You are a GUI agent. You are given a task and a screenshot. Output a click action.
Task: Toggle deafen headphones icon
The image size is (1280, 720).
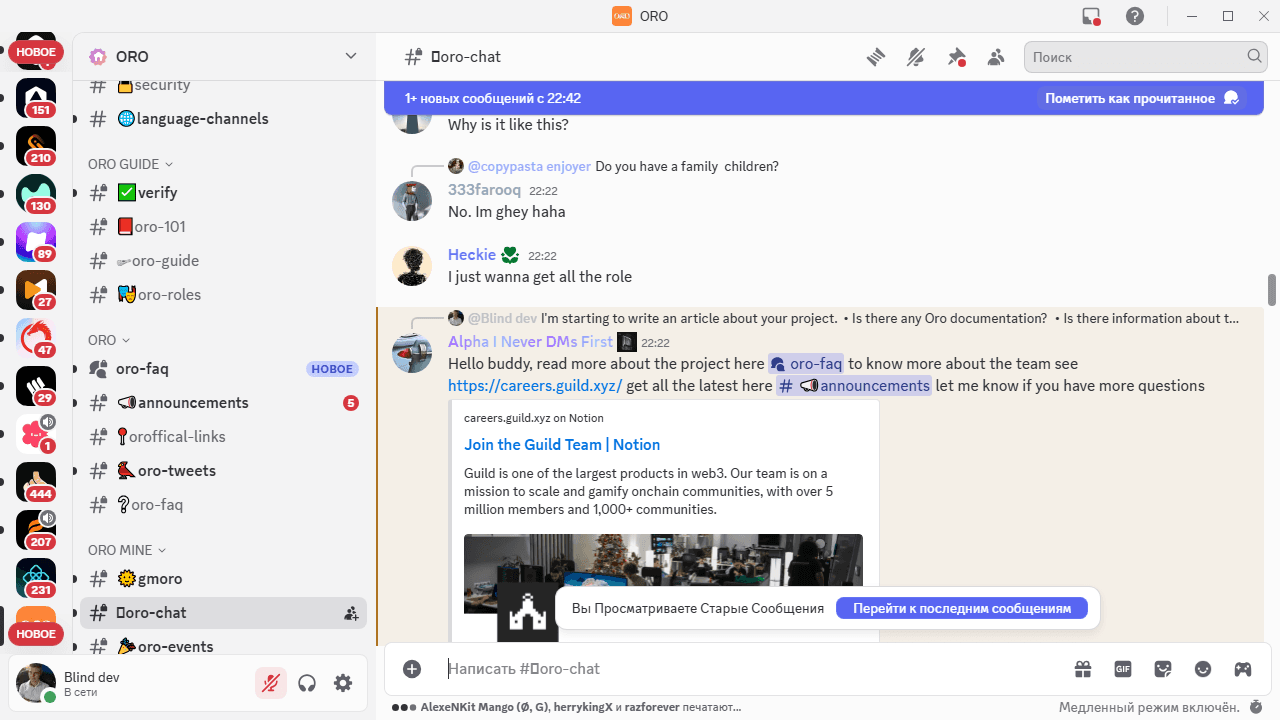click(307, 683)
